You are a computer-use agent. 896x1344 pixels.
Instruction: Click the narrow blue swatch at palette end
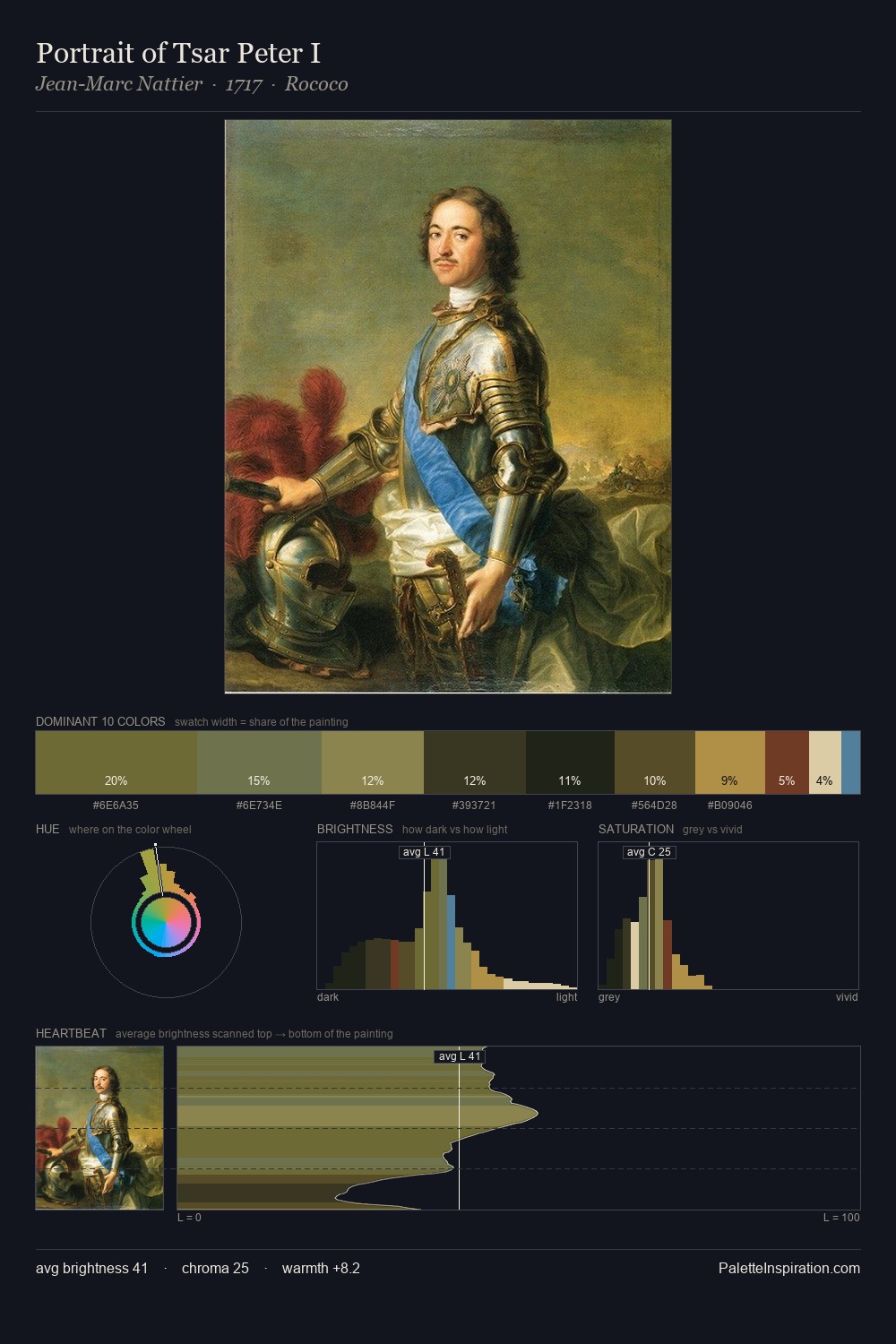pyautogui.click(x=850, y=762)
